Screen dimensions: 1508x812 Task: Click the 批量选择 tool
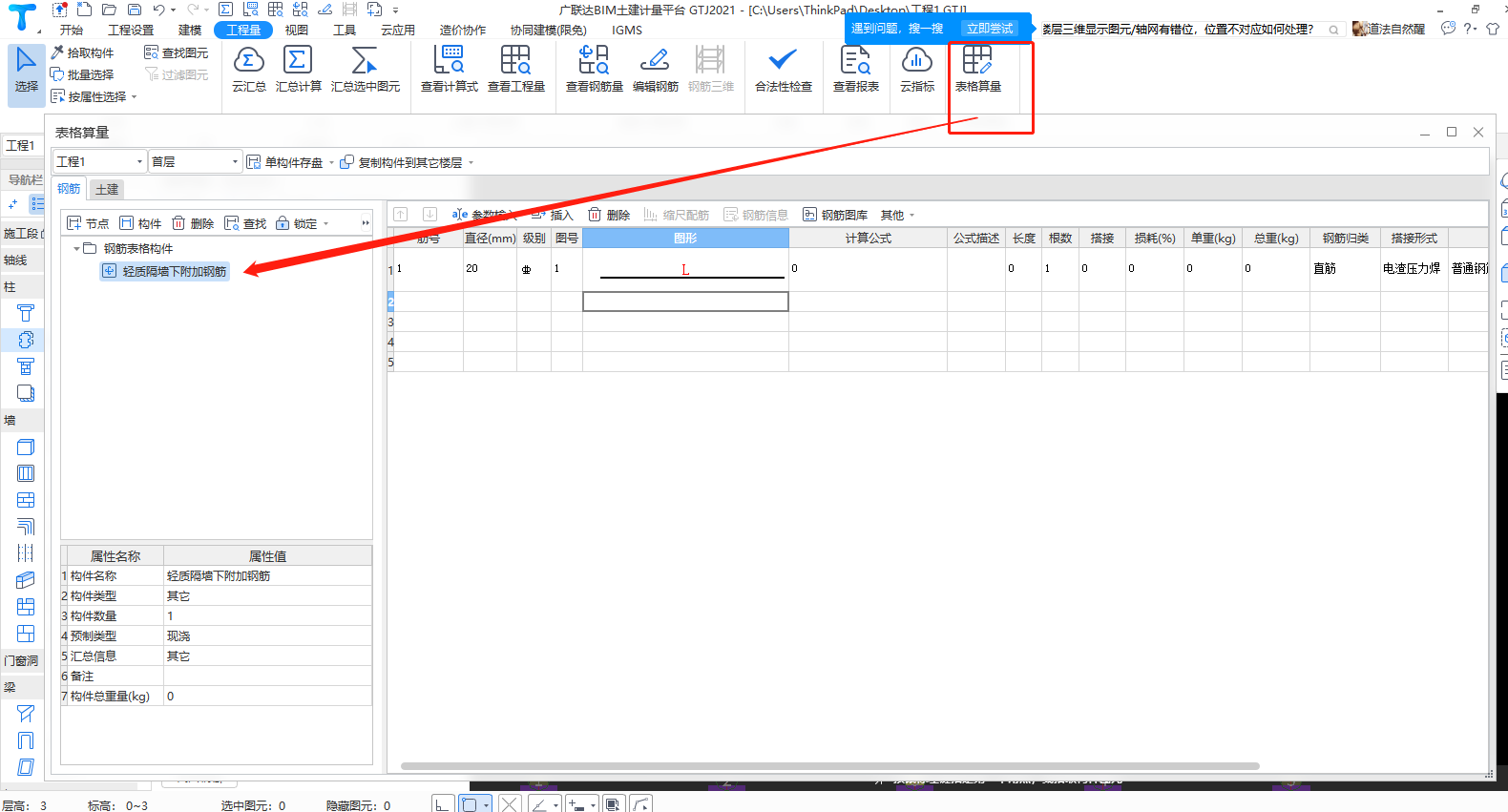tap(82, 74)
